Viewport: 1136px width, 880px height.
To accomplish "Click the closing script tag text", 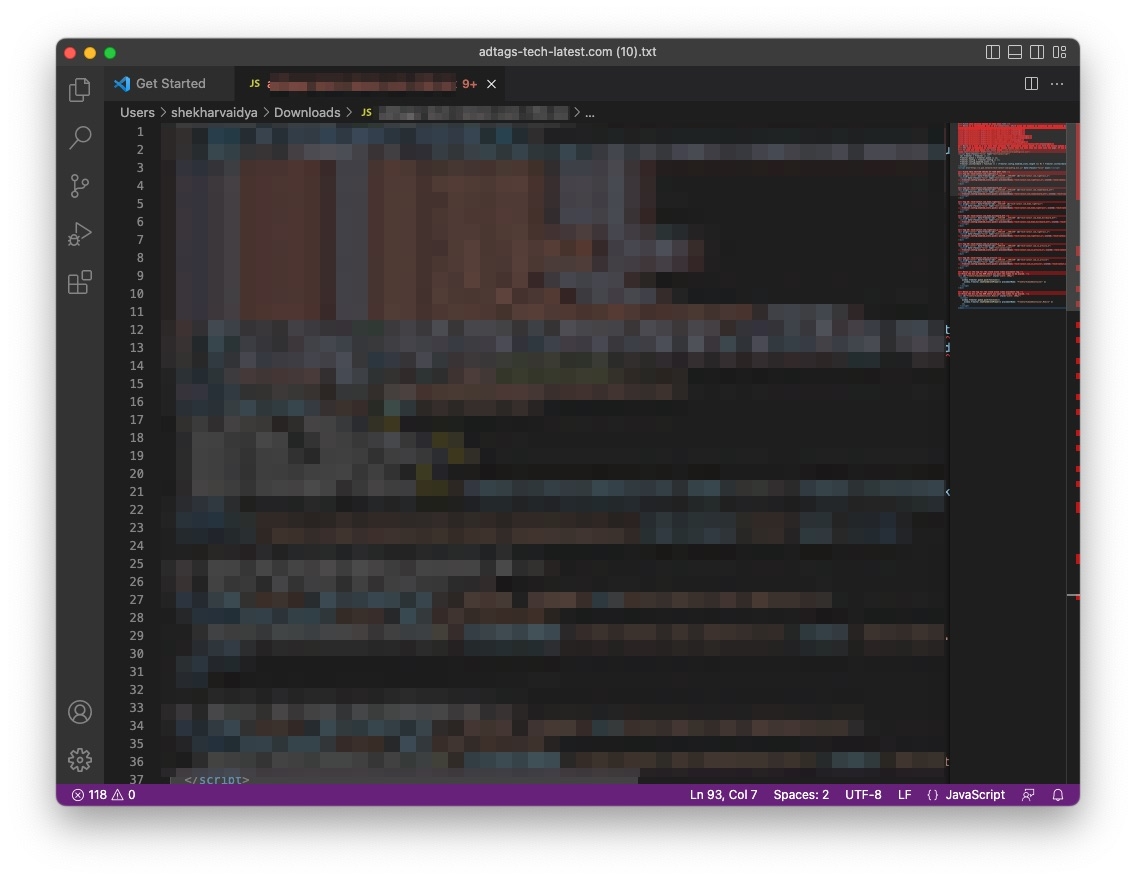I will (x=217, y=779).
